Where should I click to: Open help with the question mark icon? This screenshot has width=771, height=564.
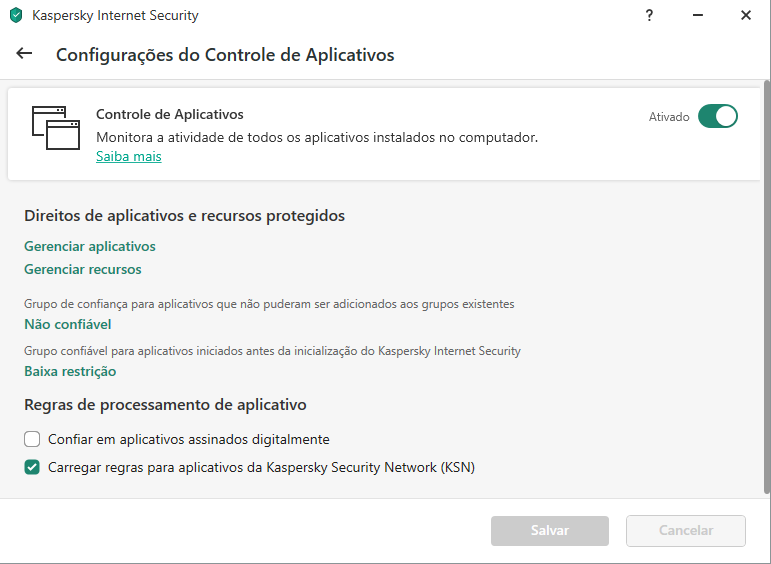pyautogui.click(x=649, y=15)
